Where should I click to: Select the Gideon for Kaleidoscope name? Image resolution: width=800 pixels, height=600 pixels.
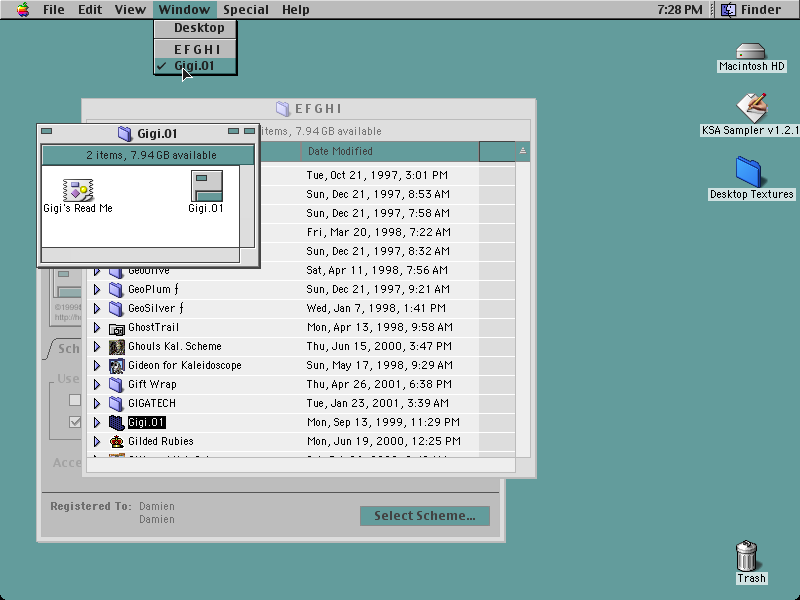185,365
